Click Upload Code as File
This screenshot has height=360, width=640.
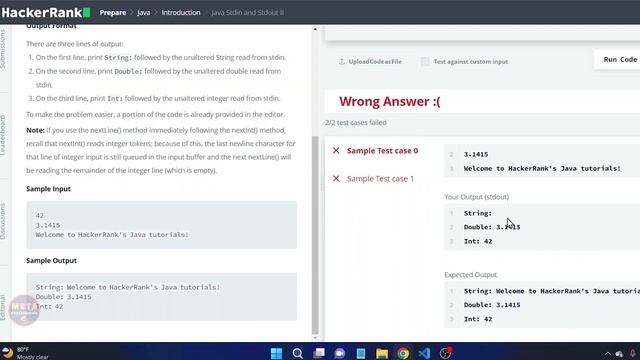tap(375, 62)
